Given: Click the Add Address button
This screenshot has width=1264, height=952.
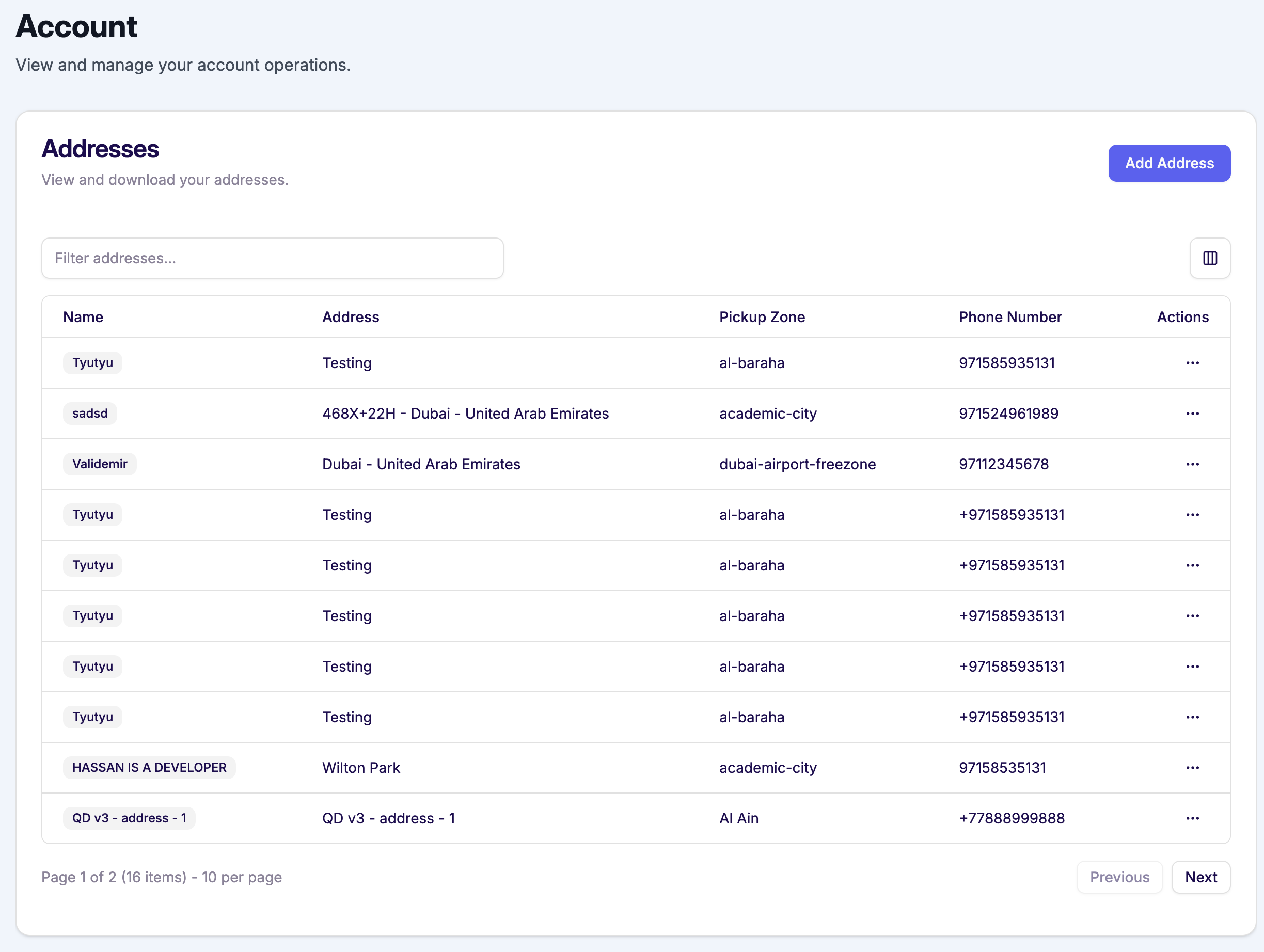Looking at the screenshot, I should [1168, 164].
